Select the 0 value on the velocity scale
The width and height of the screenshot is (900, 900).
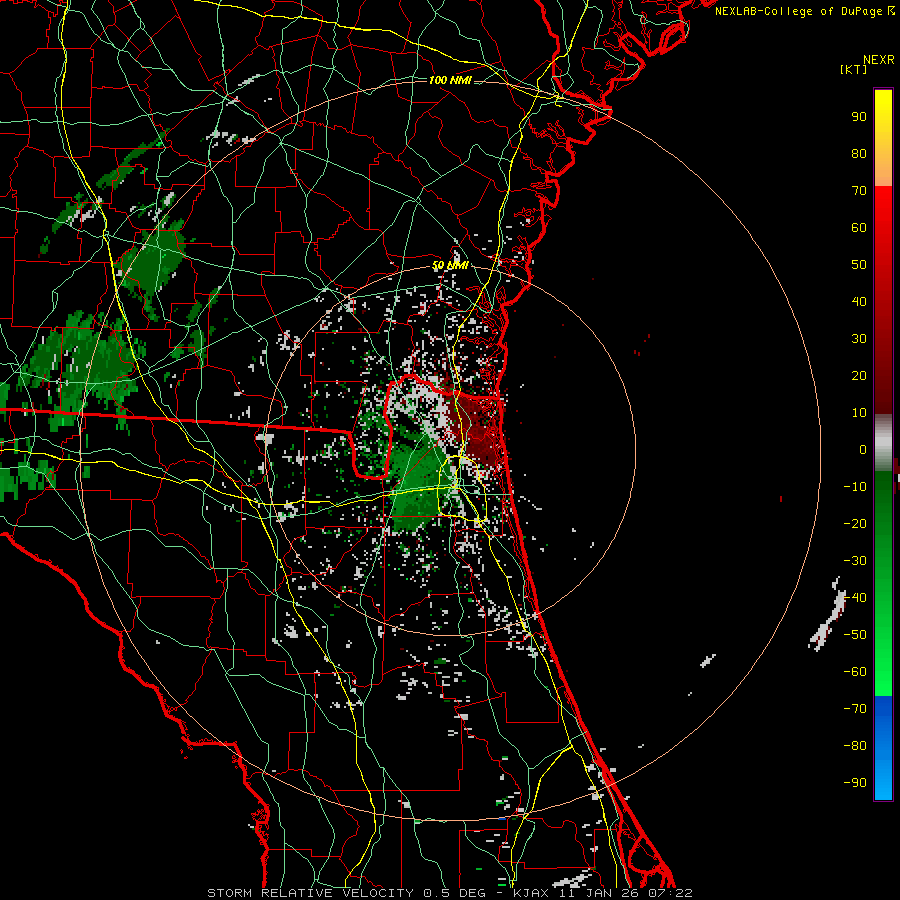point(863,450)
